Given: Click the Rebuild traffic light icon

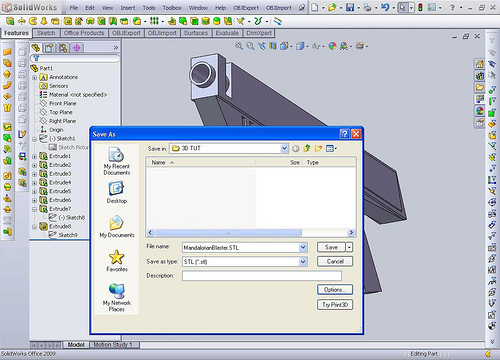Looking at the screenshot, I should pyautogui.click(x=420, y=7).
